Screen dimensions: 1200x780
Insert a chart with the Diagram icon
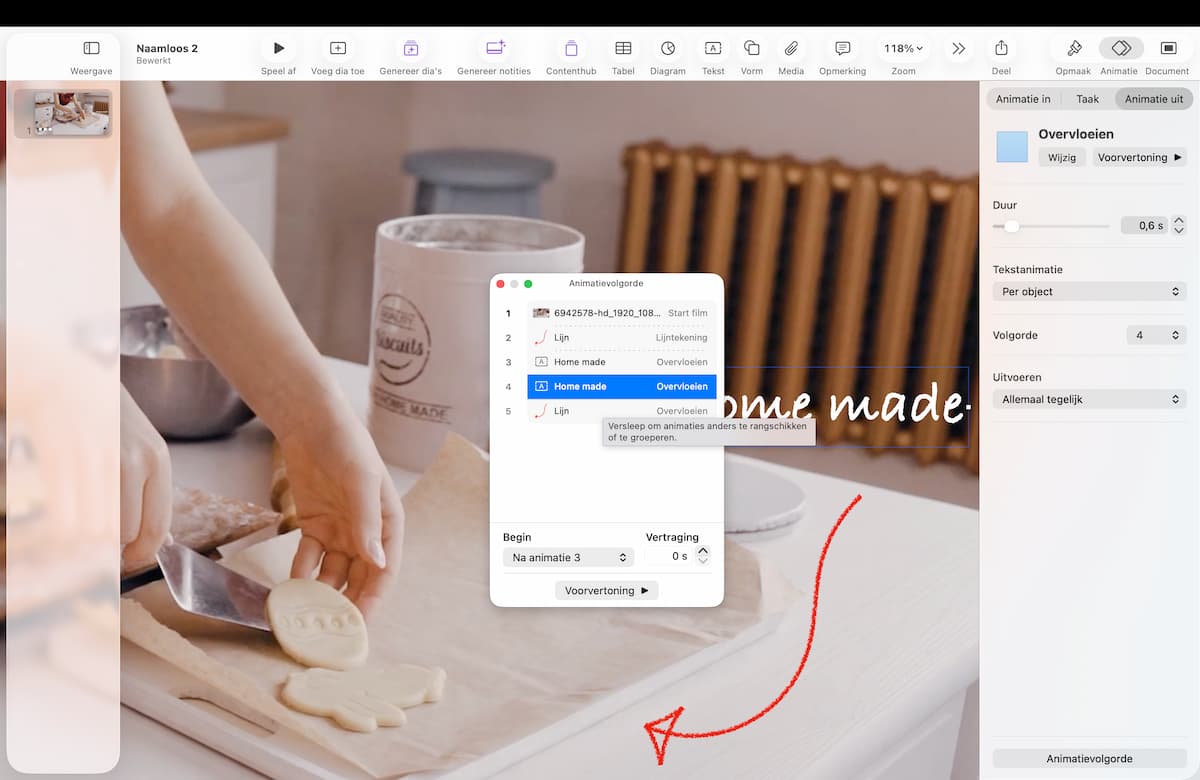668,48
